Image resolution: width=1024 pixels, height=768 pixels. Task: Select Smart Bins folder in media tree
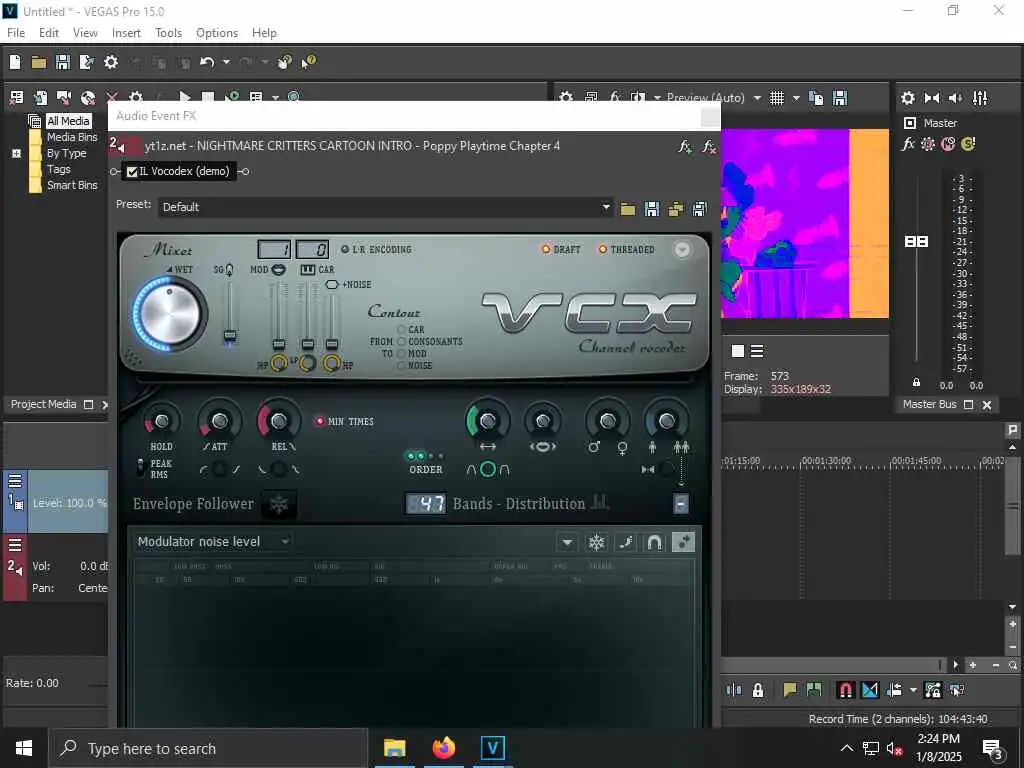72,185
